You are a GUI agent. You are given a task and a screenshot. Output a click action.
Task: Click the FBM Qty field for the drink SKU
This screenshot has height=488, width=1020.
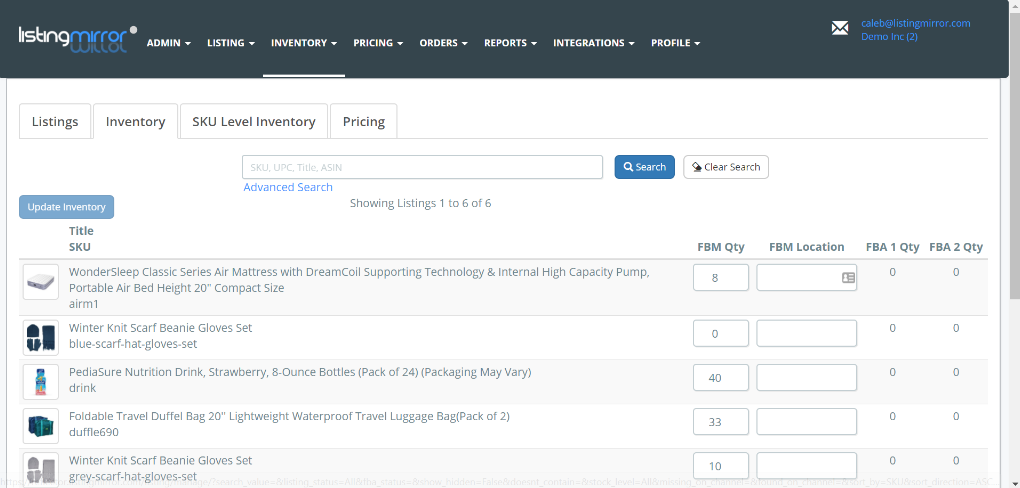point(720,378)
